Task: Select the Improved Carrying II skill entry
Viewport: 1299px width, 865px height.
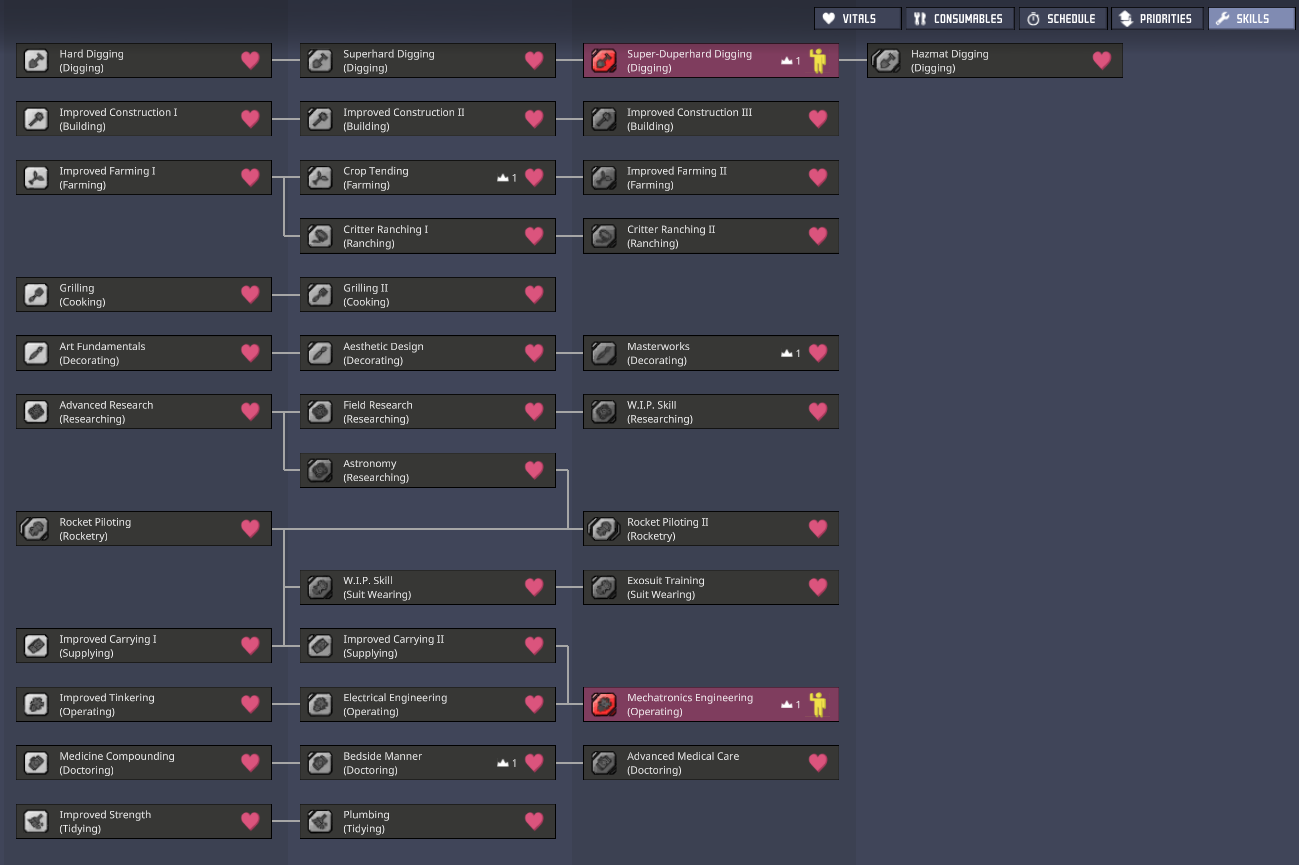Action: click(x=428, y=646)
